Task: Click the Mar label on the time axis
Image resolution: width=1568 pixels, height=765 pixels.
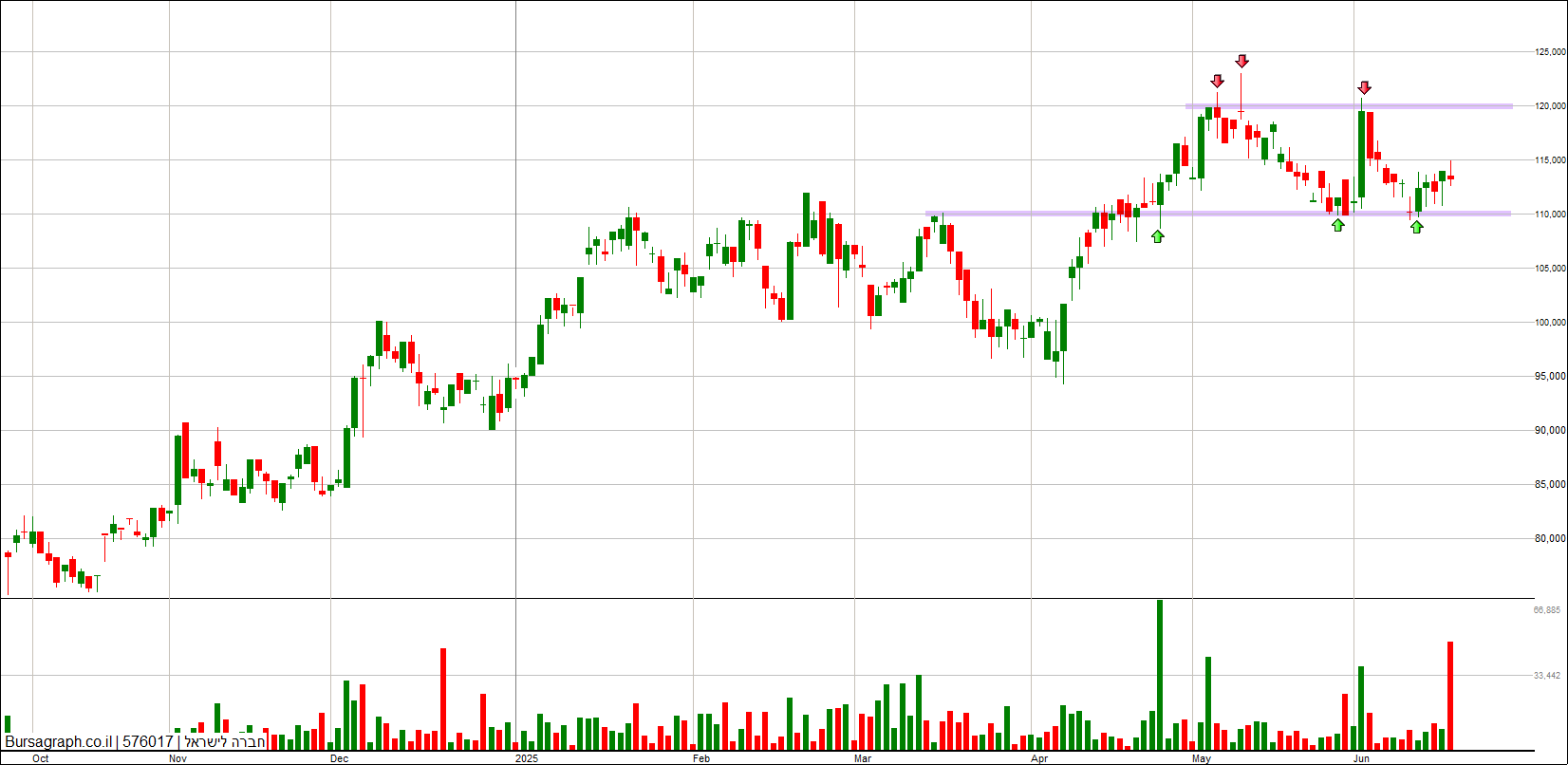Action: pos(863,758)
